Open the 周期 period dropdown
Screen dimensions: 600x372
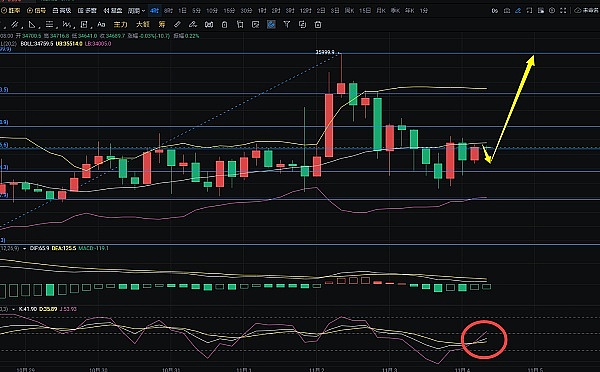pos(136,11)
